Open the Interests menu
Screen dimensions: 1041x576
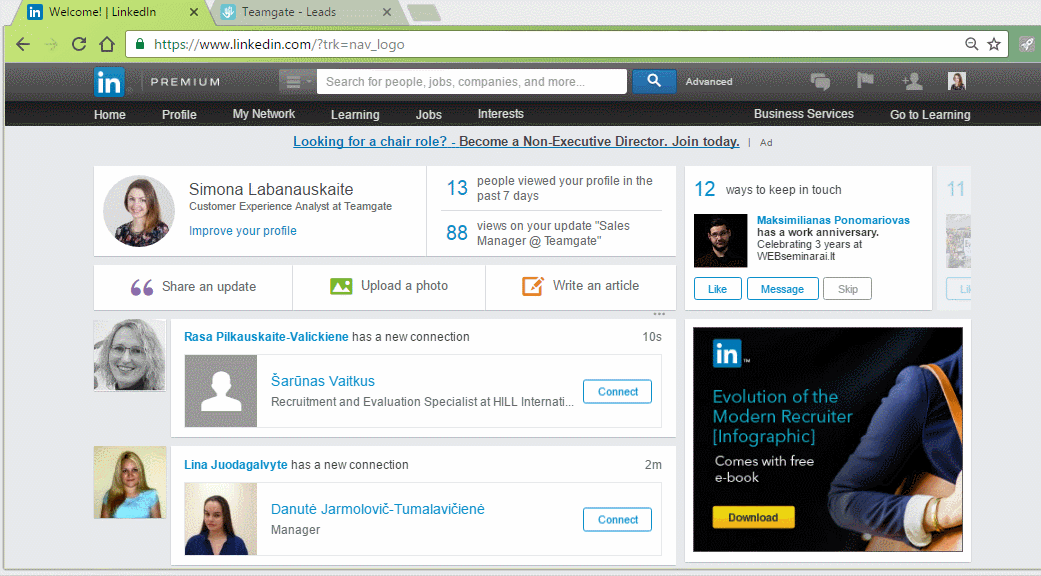click(x=501, y=114)
